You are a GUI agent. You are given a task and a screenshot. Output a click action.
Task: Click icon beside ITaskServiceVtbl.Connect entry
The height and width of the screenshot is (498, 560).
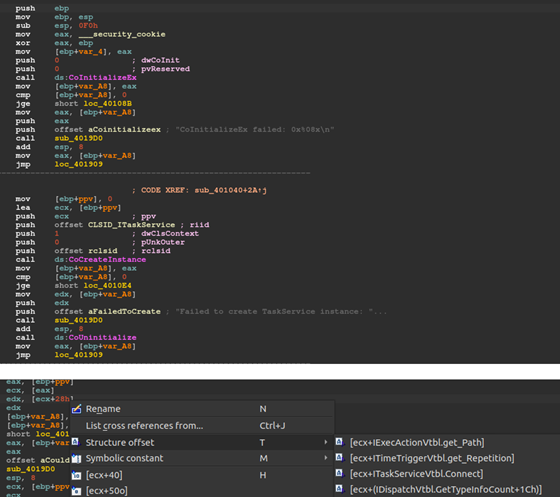tap(339, 473)
